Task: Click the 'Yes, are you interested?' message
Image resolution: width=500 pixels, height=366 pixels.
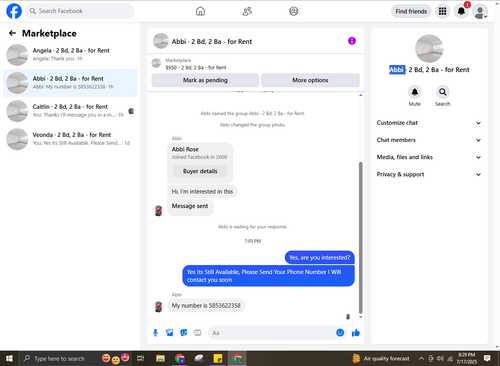Action: 319,257
